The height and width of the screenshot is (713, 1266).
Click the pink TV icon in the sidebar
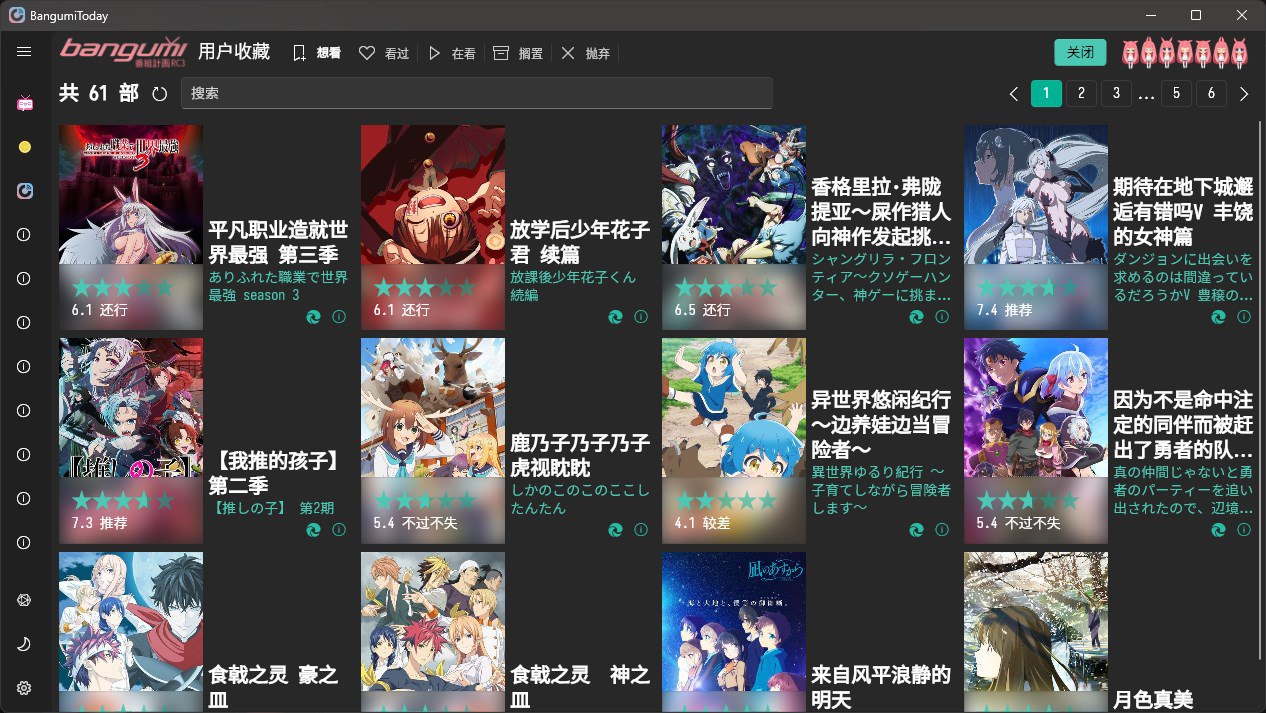click(x=25, y=103)
